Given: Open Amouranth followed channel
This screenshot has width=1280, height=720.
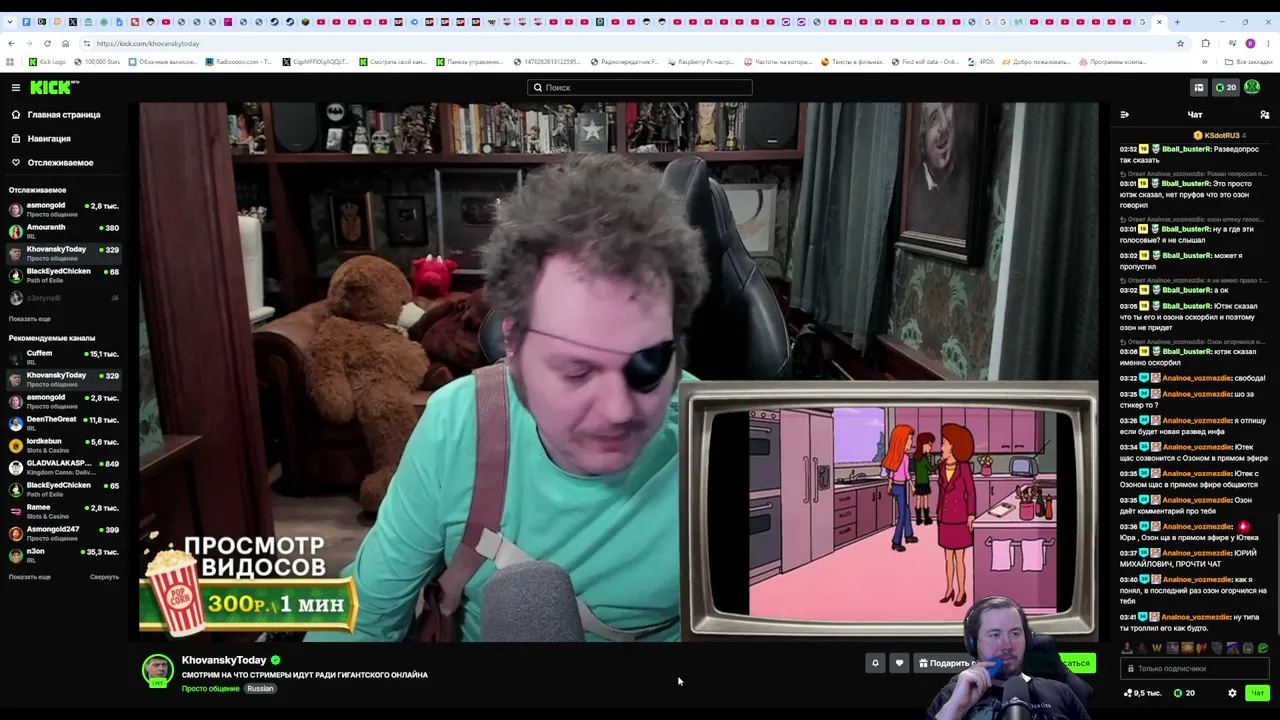Looking at the screenshot, I should [x=64, y=231].
